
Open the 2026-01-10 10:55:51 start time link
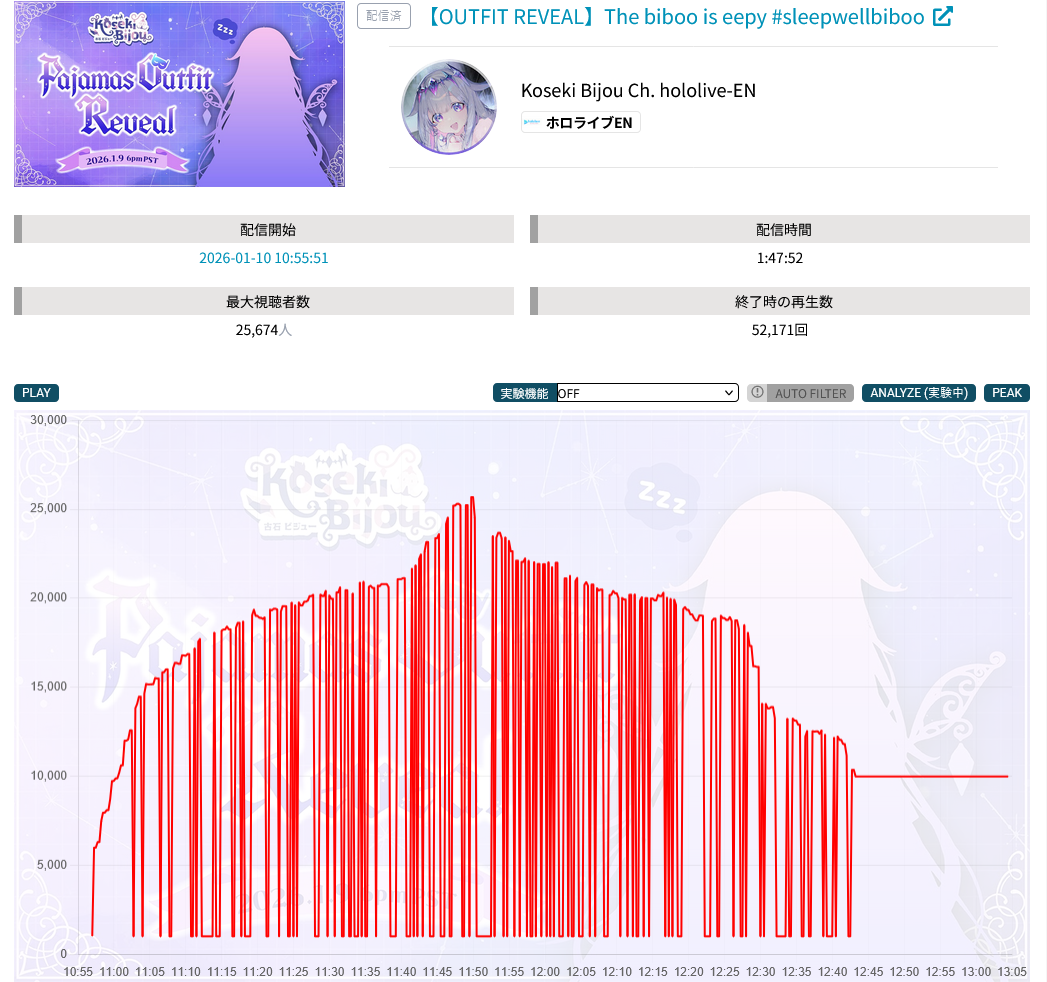pyautogui.click(x=264, y=258)
